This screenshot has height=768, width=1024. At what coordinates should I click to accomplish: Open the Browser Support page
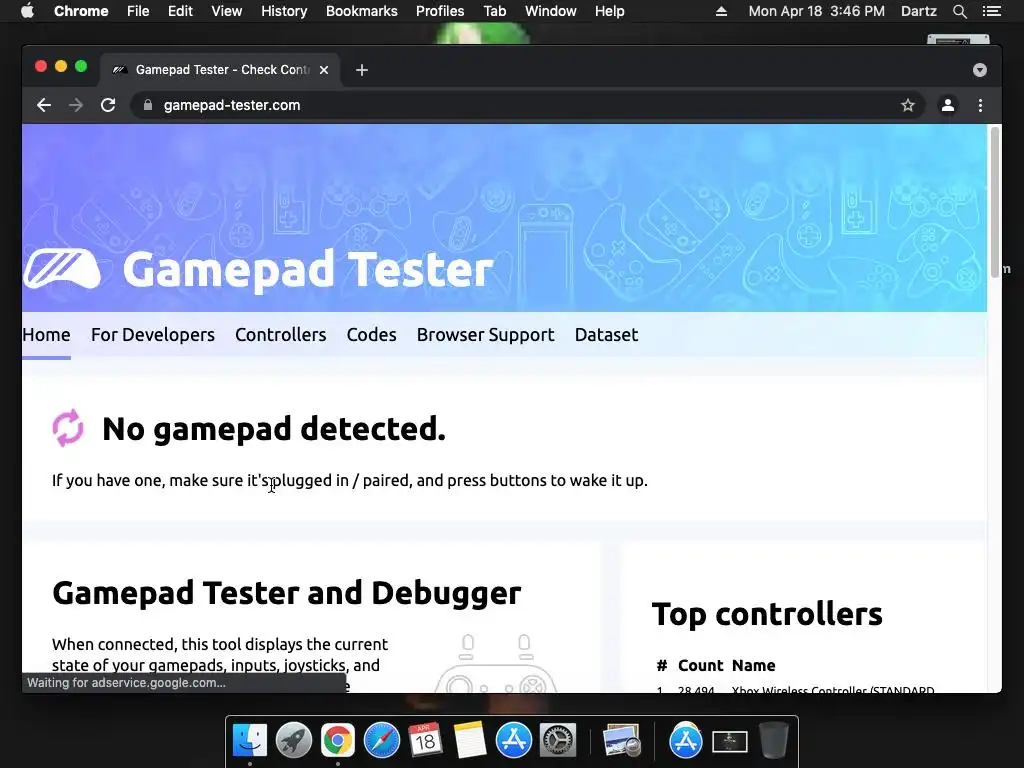coord(485,335)
